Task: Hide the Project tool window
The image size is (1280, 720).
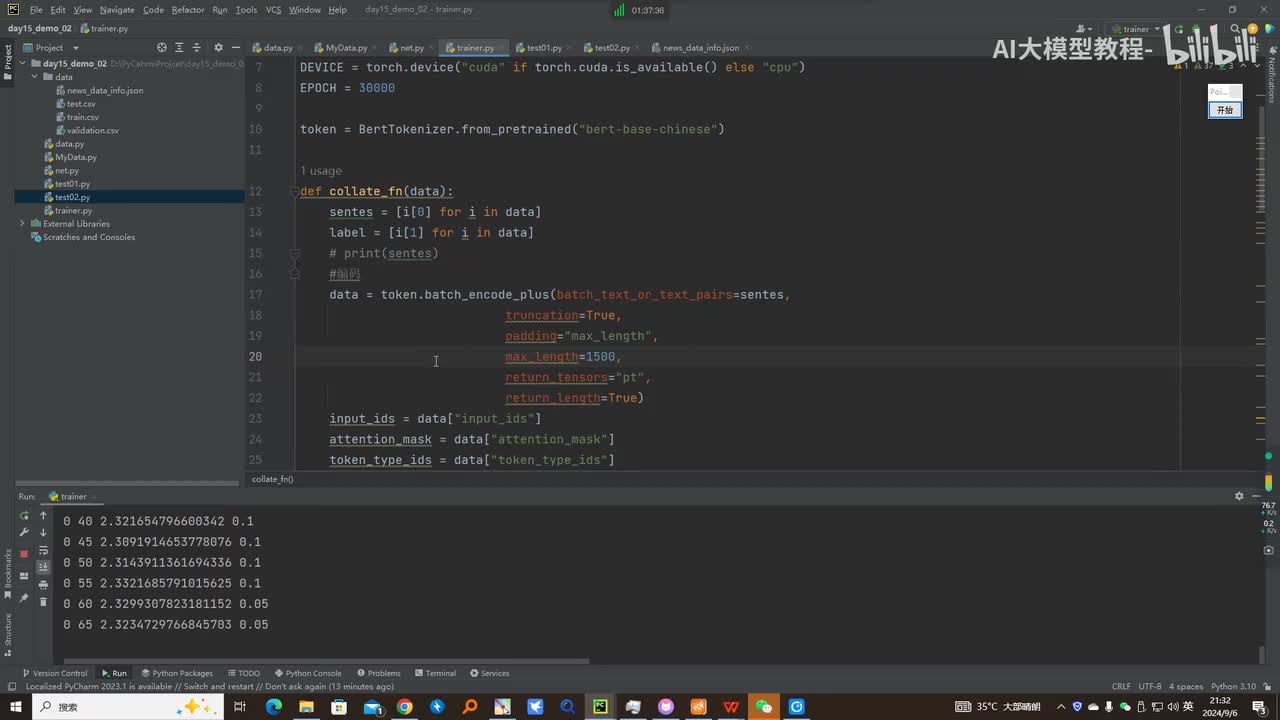Action: point(236,48)
